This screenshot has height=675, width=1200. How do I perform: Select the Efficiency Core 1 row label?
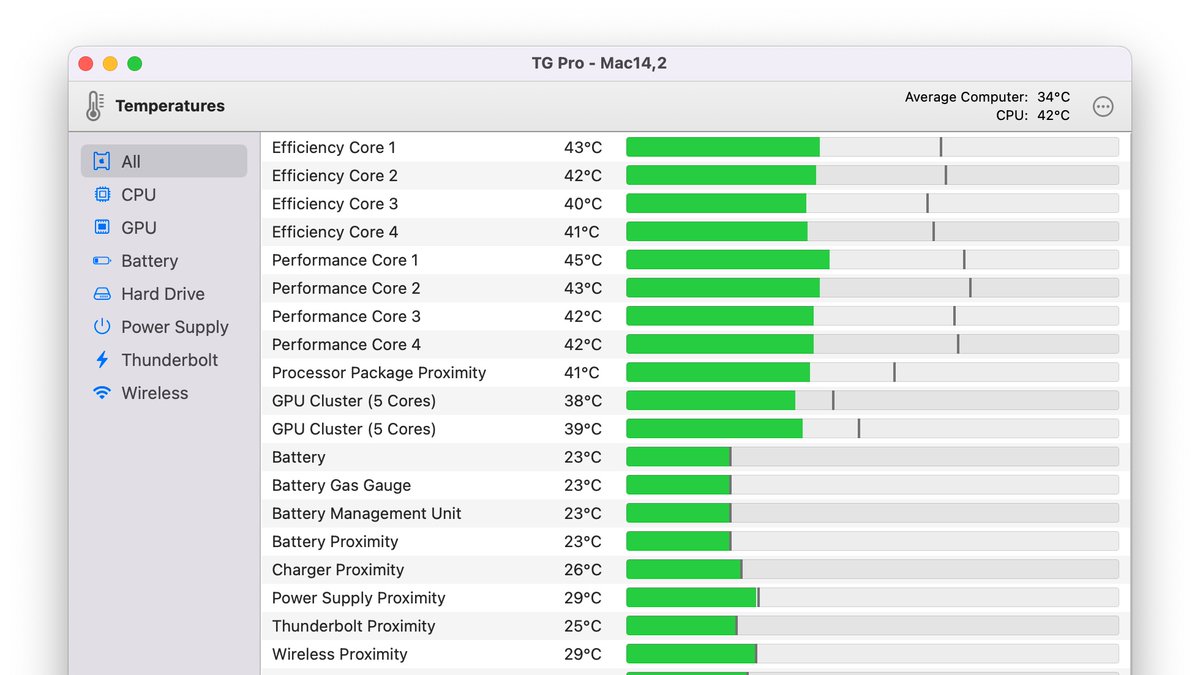pyautogui.click(x=334, y=147)
